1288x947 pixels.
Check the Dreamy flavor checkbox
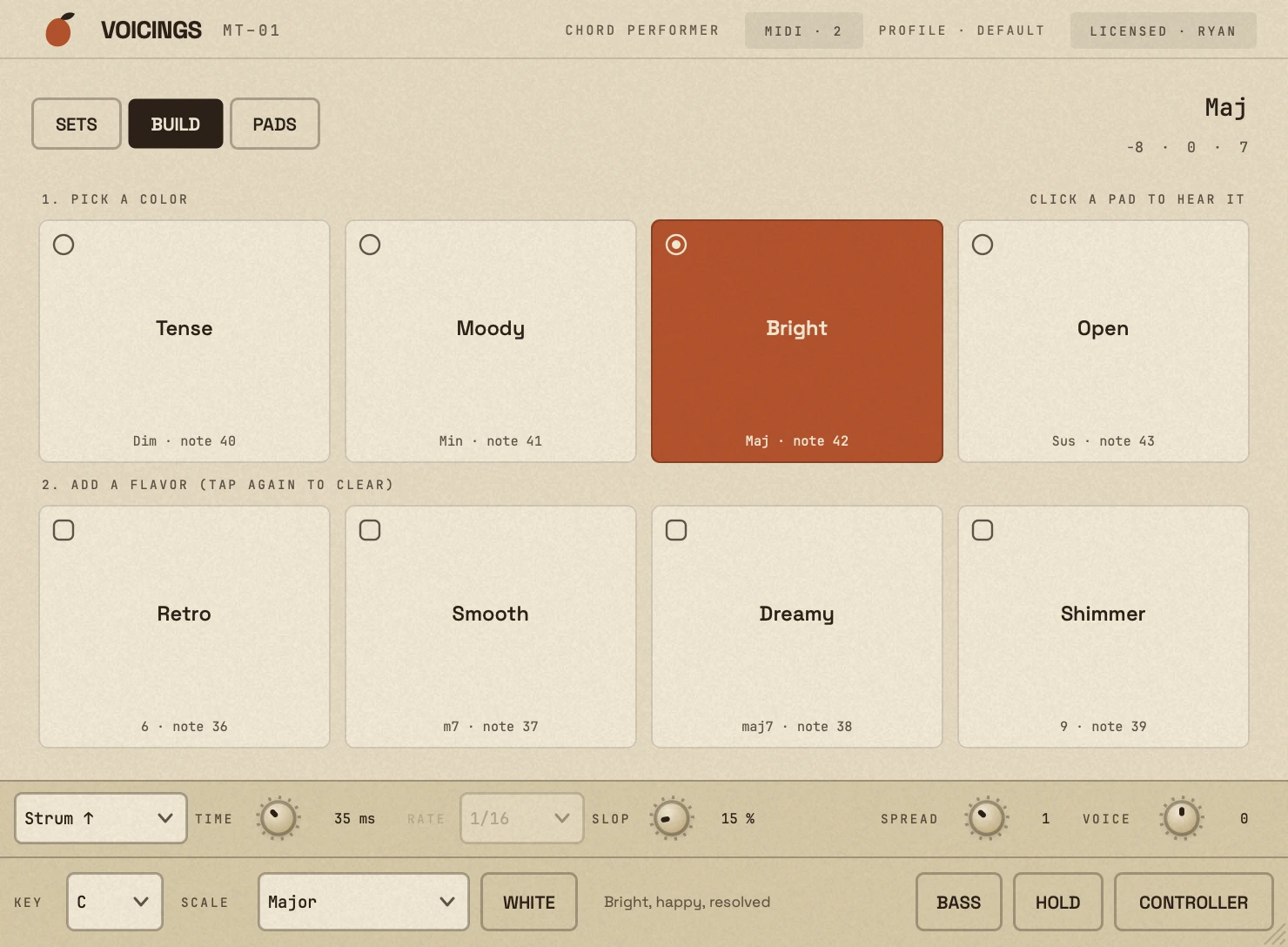click(x=676, y=530)
